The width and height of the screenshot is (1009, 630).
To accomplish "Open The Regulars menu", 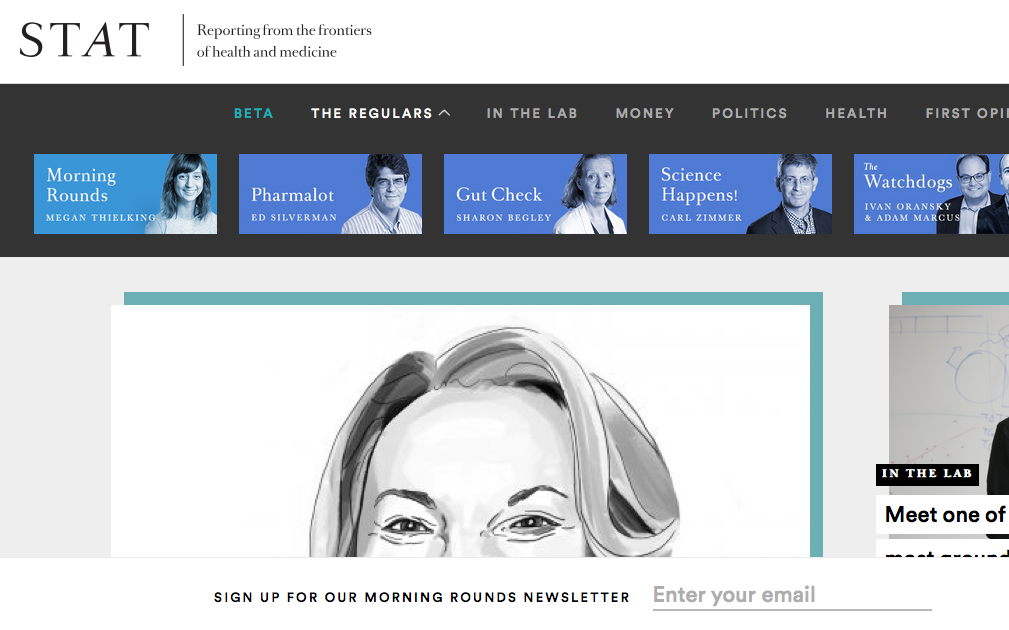I will (x=371, y=113).
